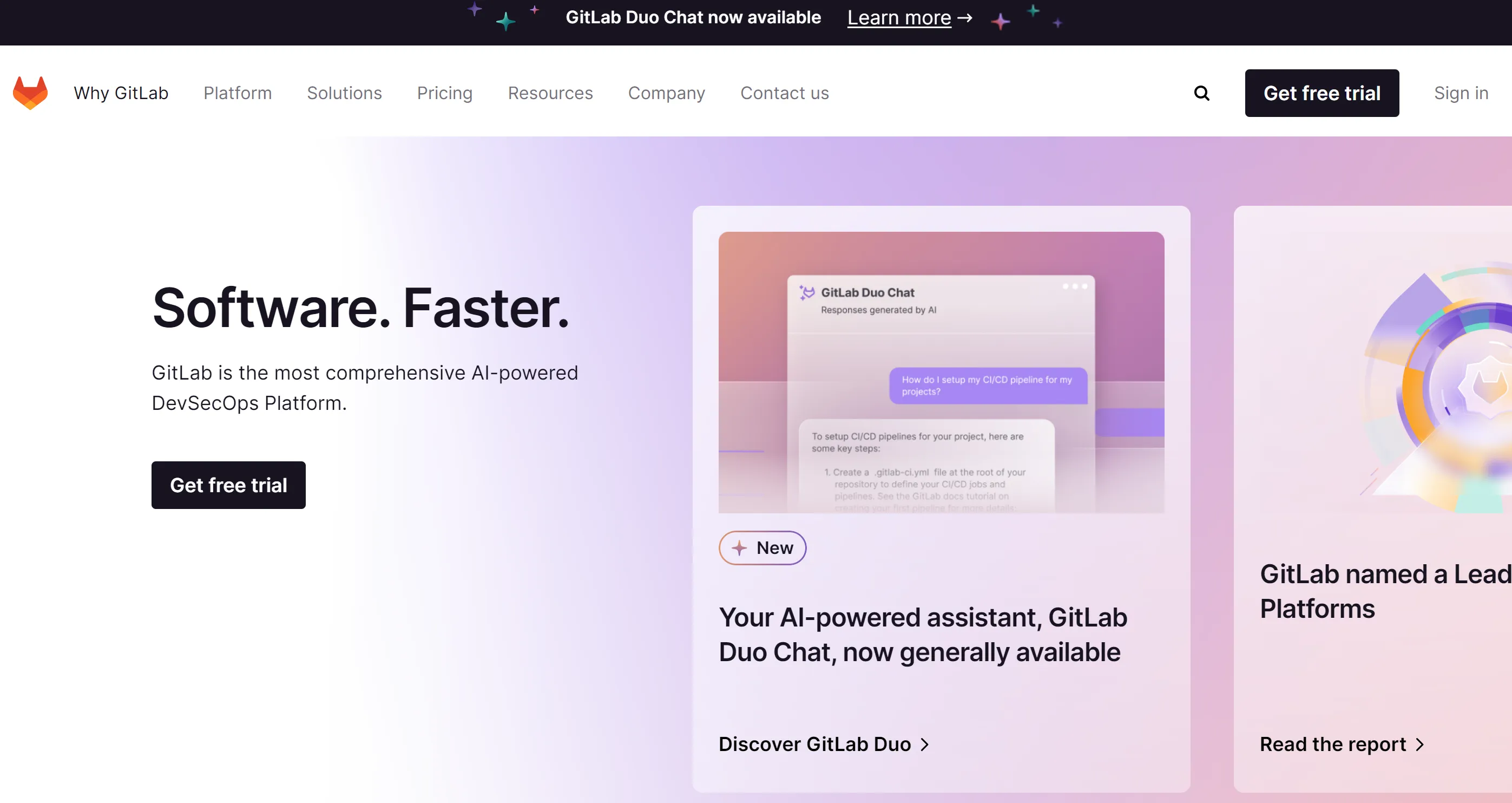The width and height of the screenshot is (1512, 803).
Task: Click Get free trial in header
Action: click(x=1322, y=93)
